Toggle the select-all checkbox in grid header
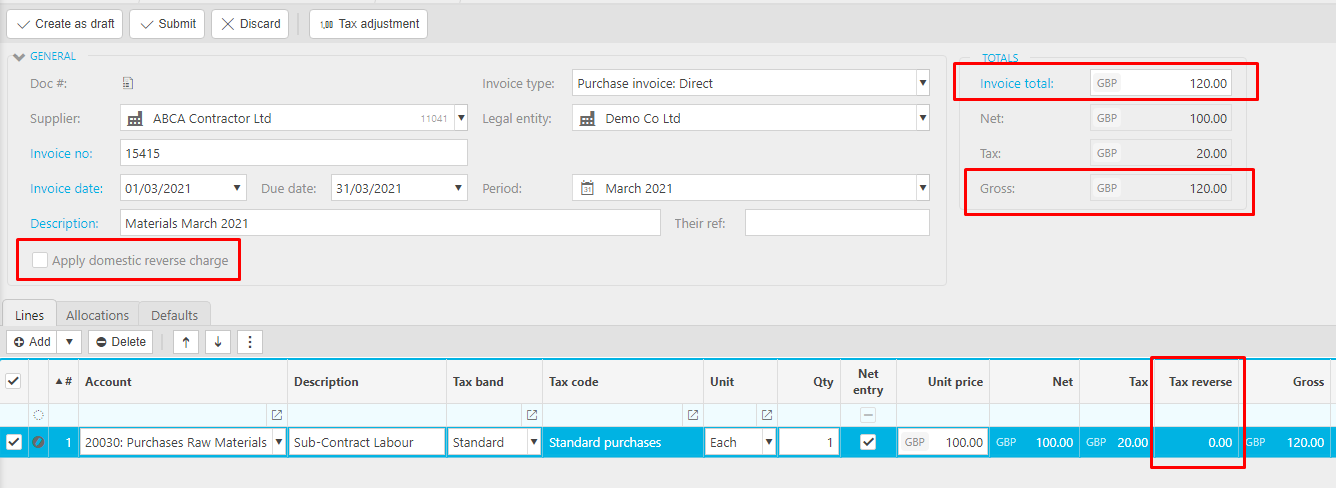The height and width of the screenshot is (488, 1336). click(13, 381)
